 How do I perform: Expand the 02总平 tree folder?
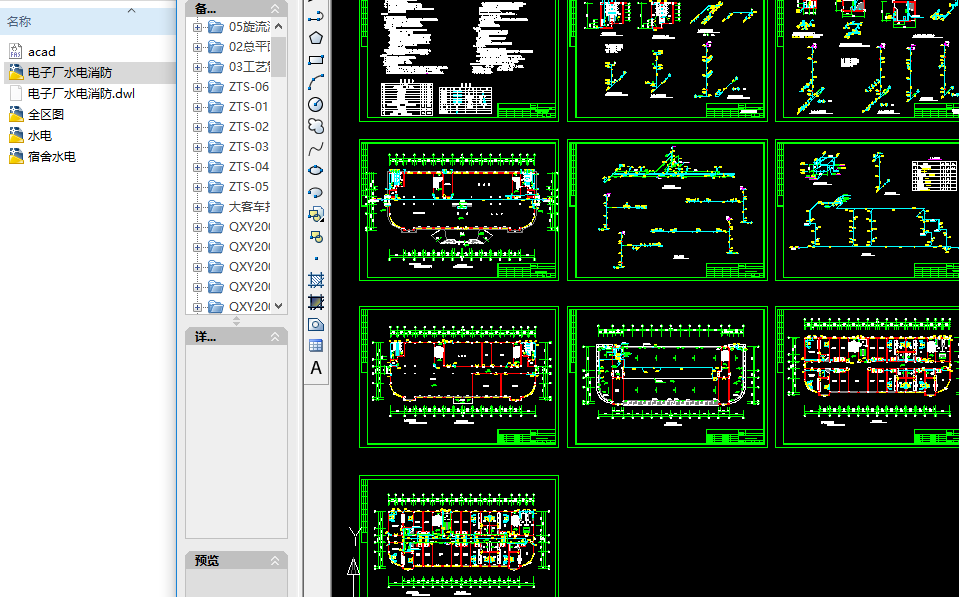[x=197, y=47]
